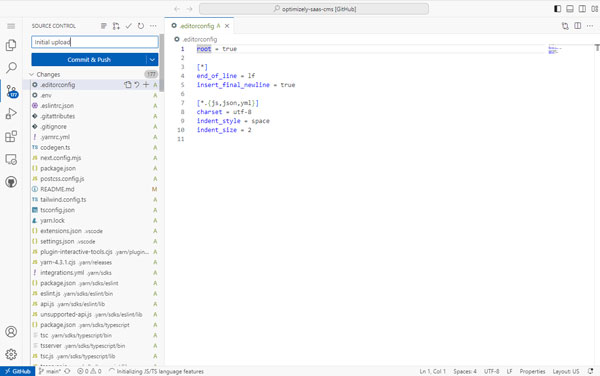Select .env in Changes list
600x376 pixels.
click(94, 95)
